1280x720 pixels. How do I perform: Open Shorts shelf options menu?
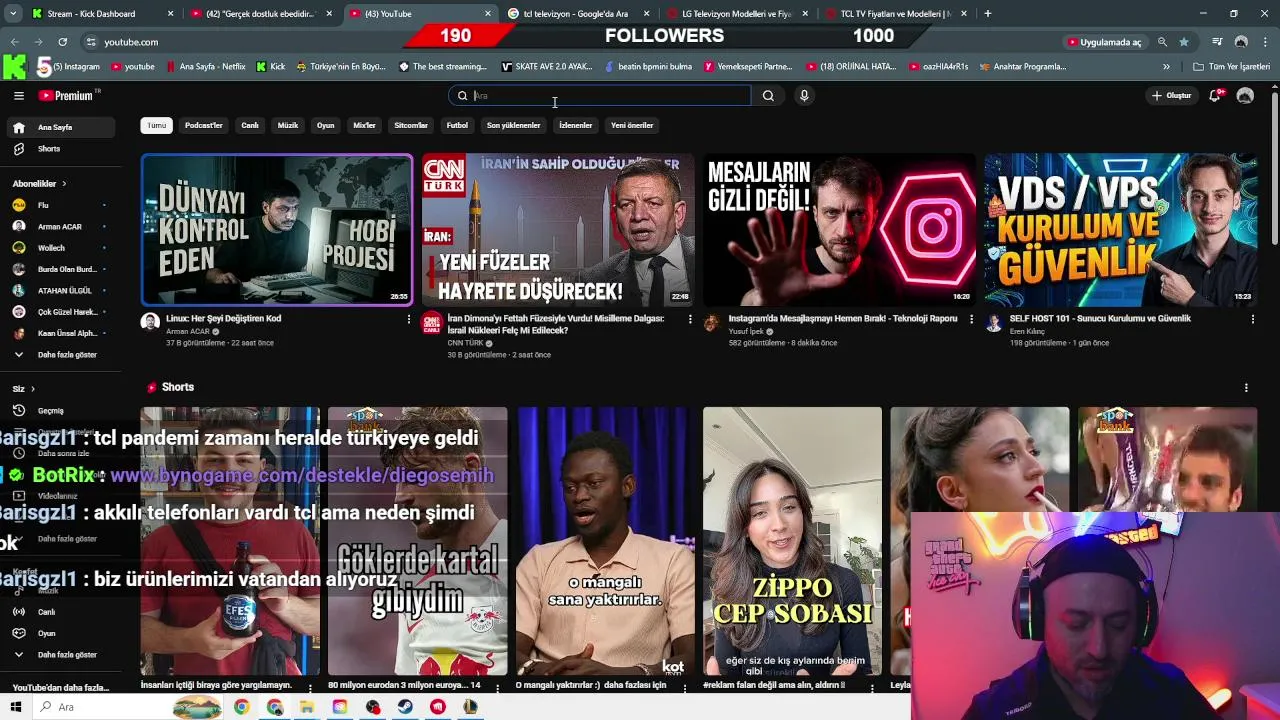(x=1246, y=388)
